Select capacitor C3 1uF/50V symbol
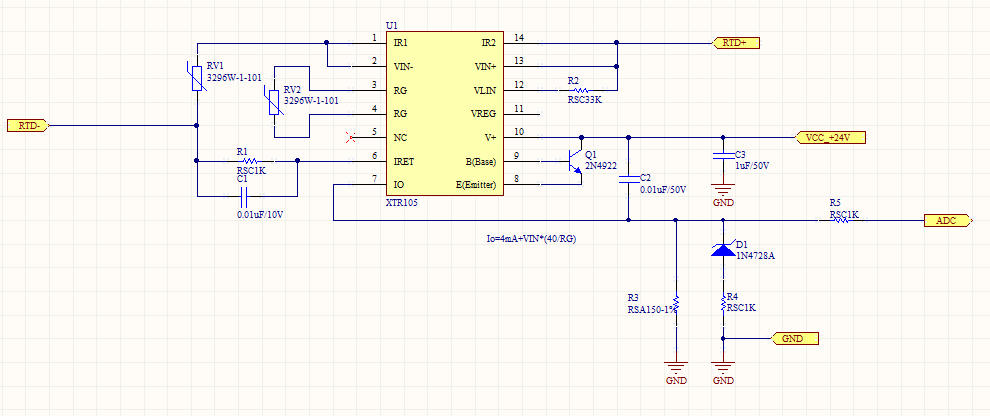The height and width of the screenshot is (416, 990). (723, 157)
